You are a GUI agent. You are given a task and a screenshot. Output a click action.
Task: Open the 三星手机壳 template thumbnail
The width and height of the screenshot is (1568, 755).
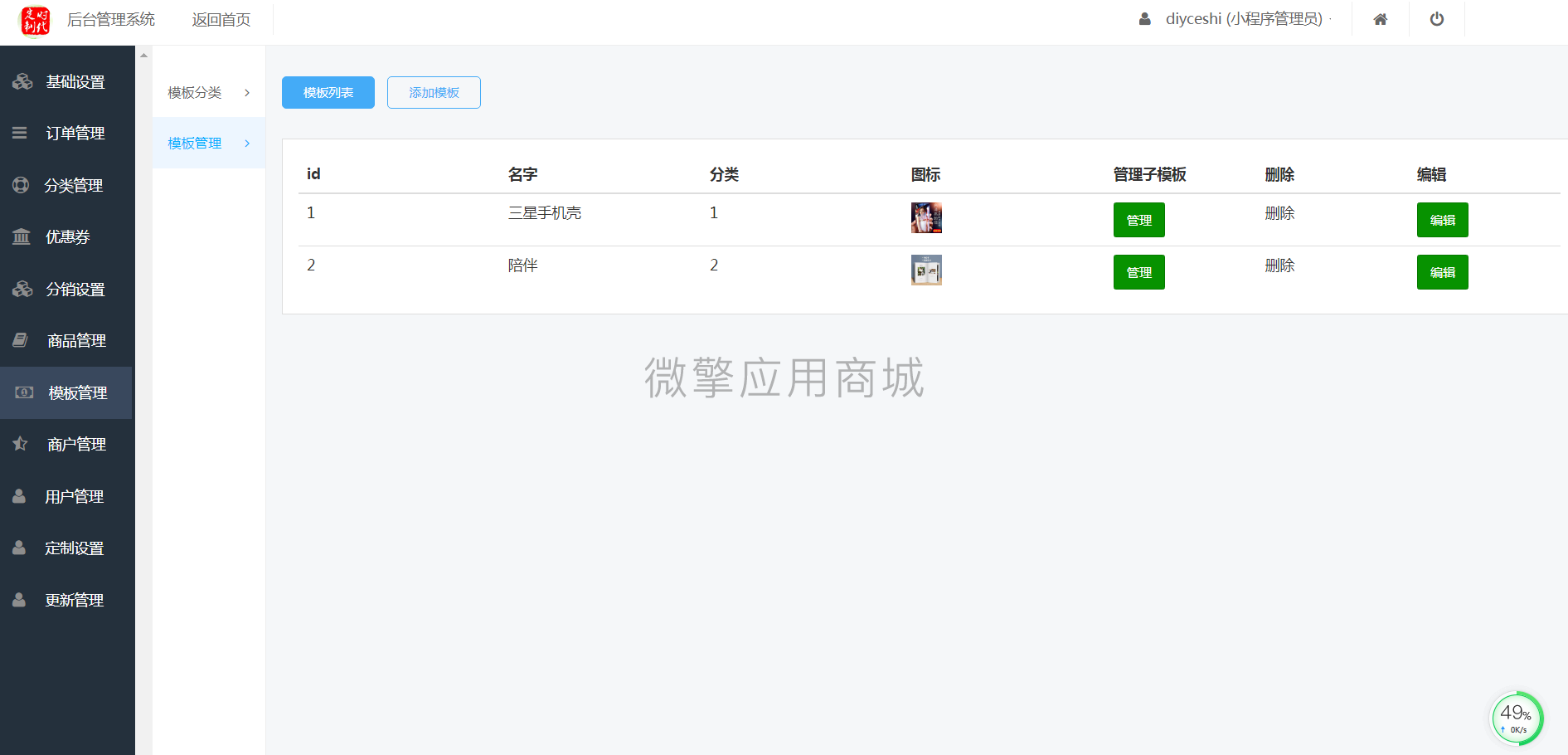click(926, 217)
